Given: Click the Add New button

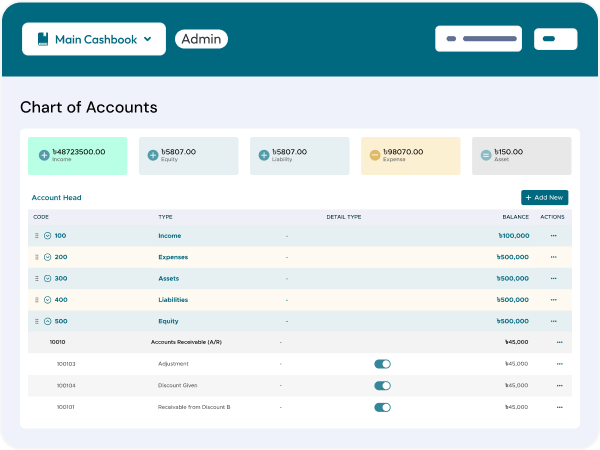Looking at the screenshot, I should click(x=544, y=198).
